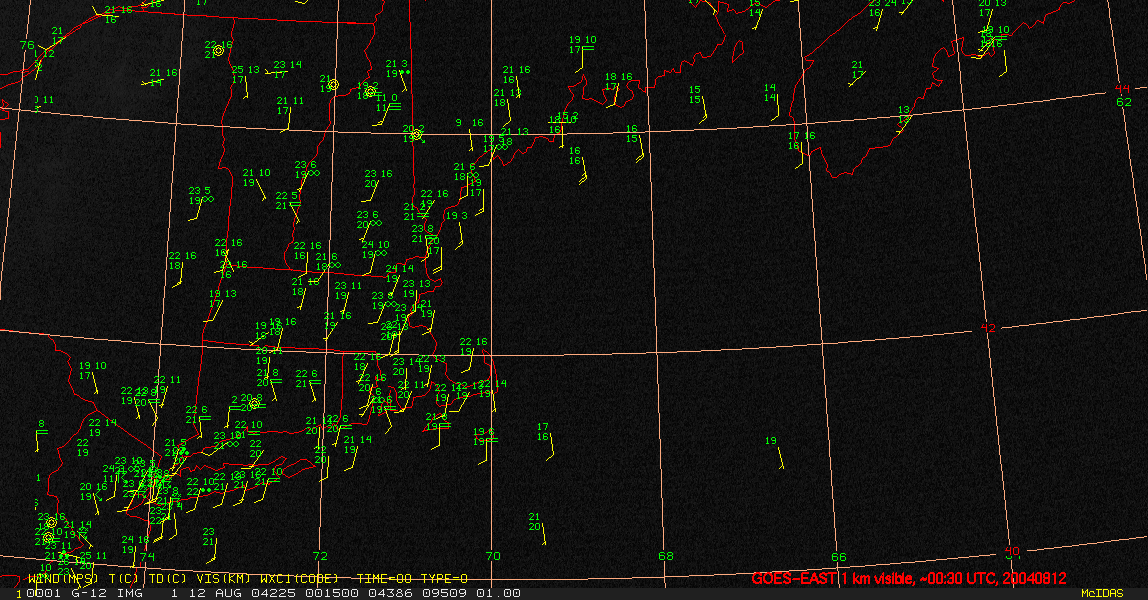Image resolution: width=1148 pixels, height=600 pixels.
Task: Click the longitude label 70
Action: pos(493,556)
